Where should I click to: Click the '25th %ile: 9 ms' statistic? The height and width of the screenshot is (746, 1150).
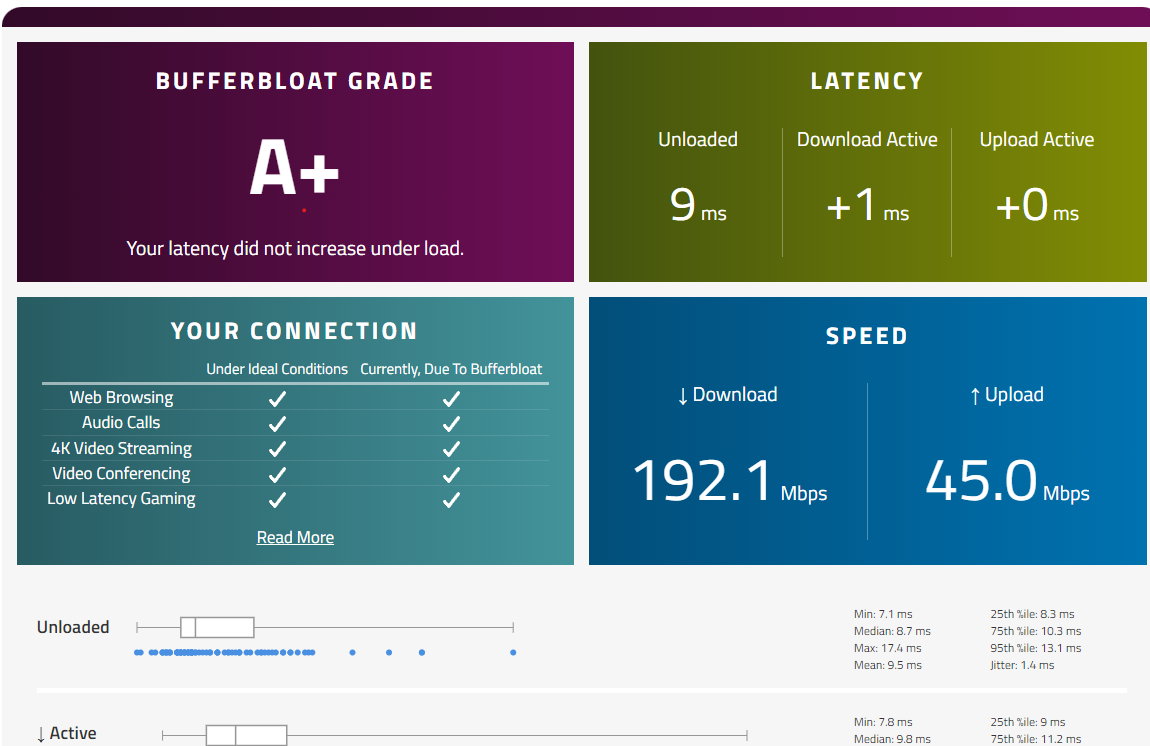coord(1028,722)
